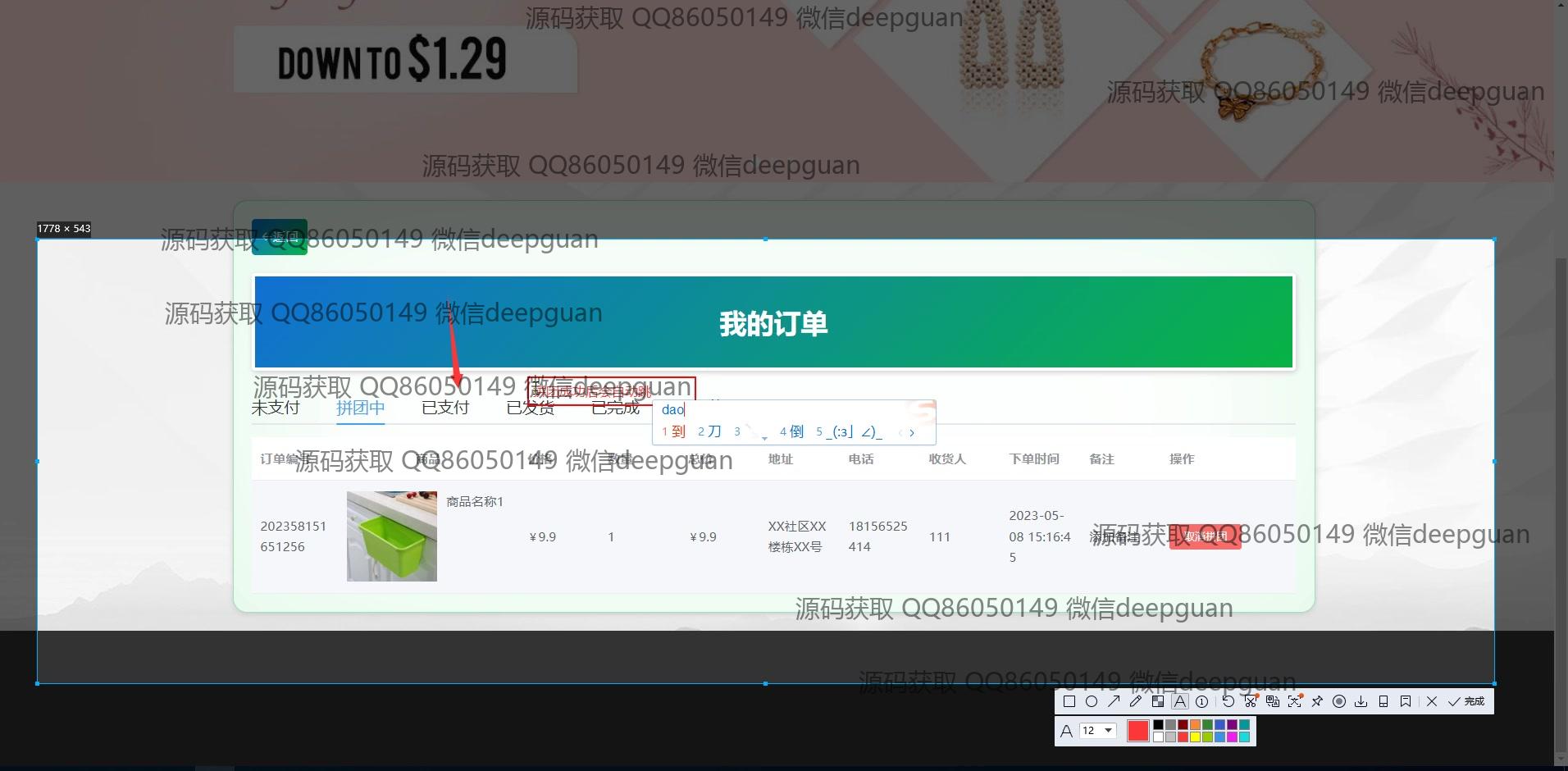Image resolution: width=1568 pixels, height=771 pixels.
Task: Run text recognition on the screenshot
Action: (1295, 701)
